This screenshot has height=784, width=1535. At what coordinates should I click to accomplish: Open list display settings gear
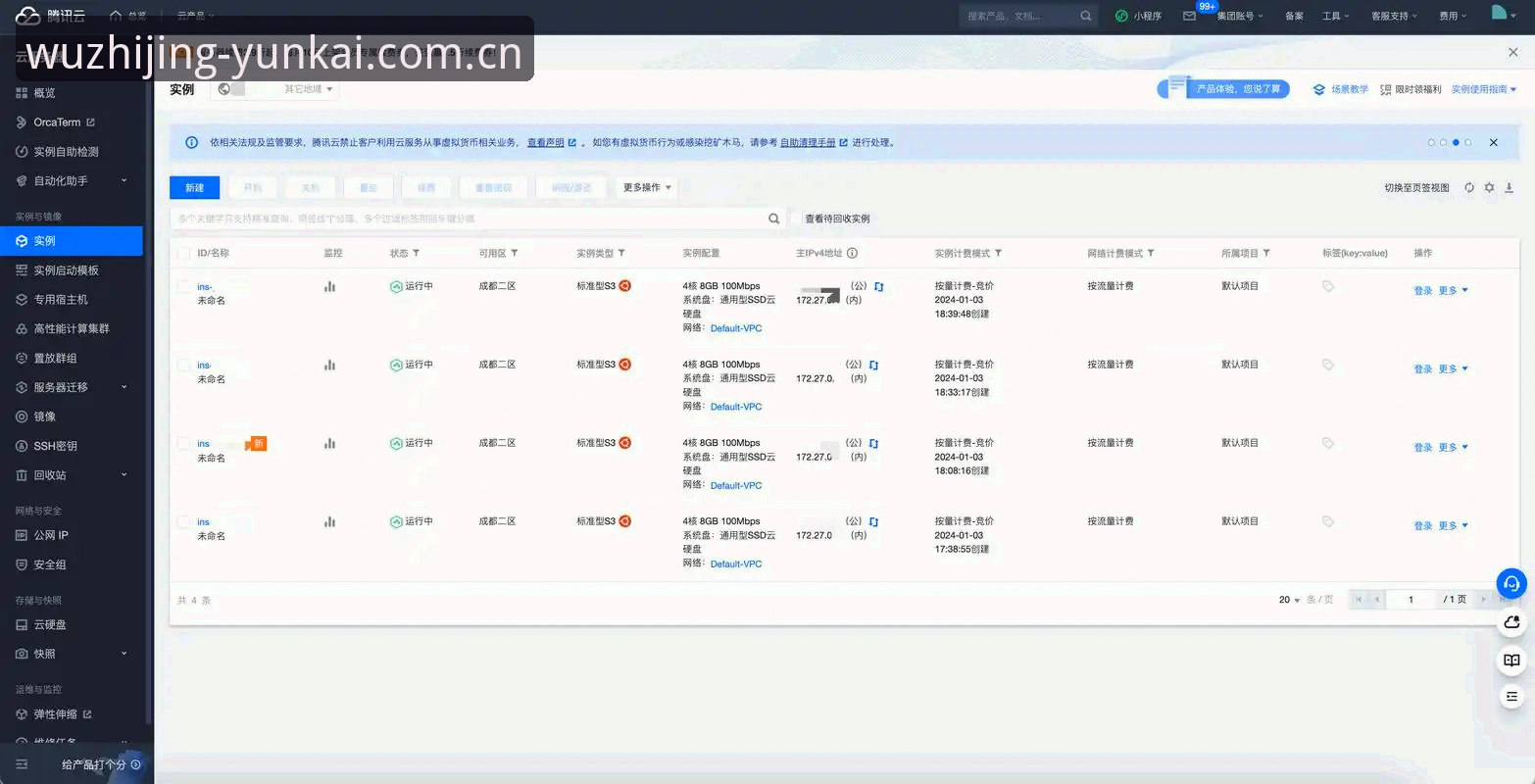pyautogui.click(x=1489, y=187)
